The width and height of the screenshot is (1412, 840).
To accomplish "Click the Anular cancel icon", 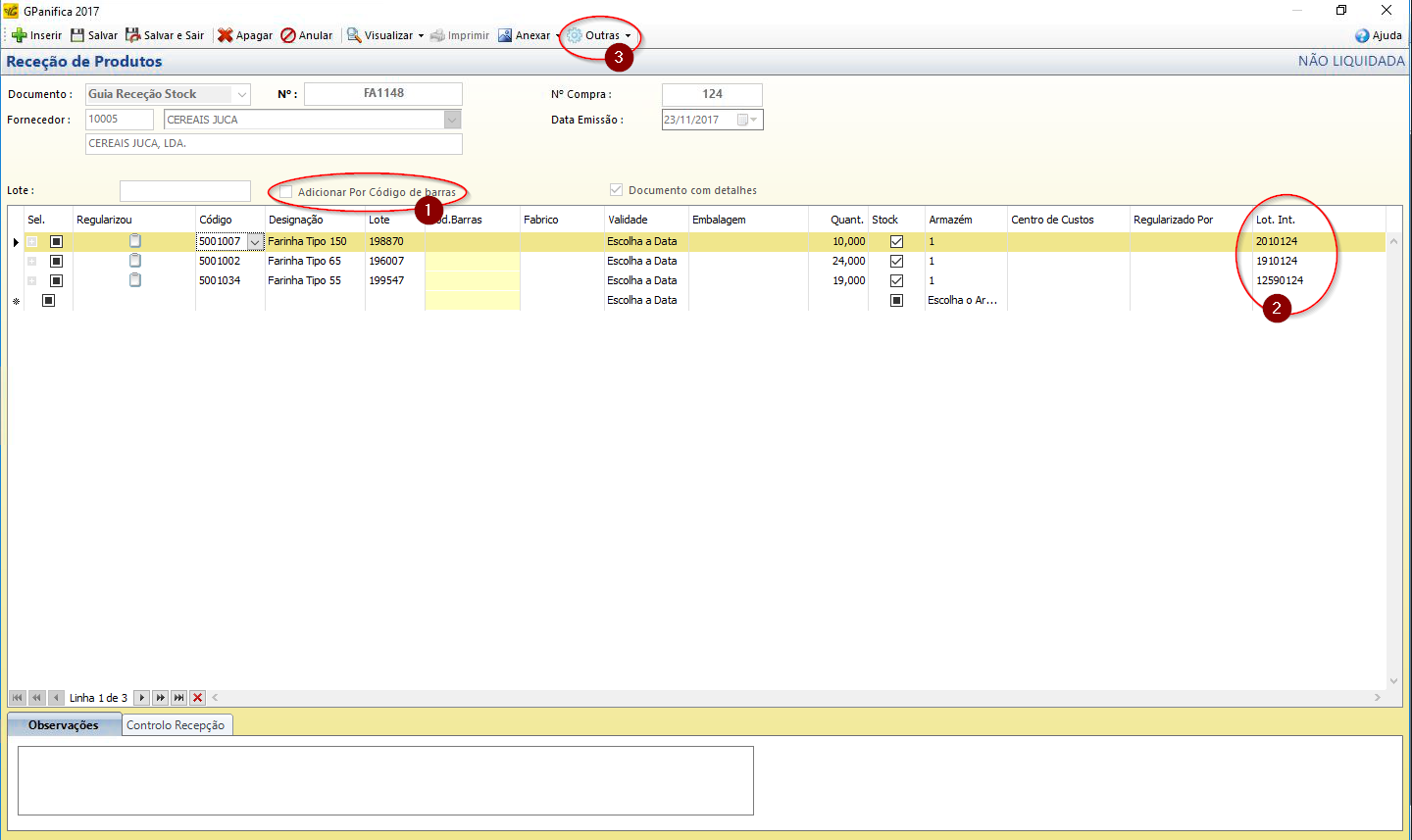I will pyautogui.click(x=288, y=35).
